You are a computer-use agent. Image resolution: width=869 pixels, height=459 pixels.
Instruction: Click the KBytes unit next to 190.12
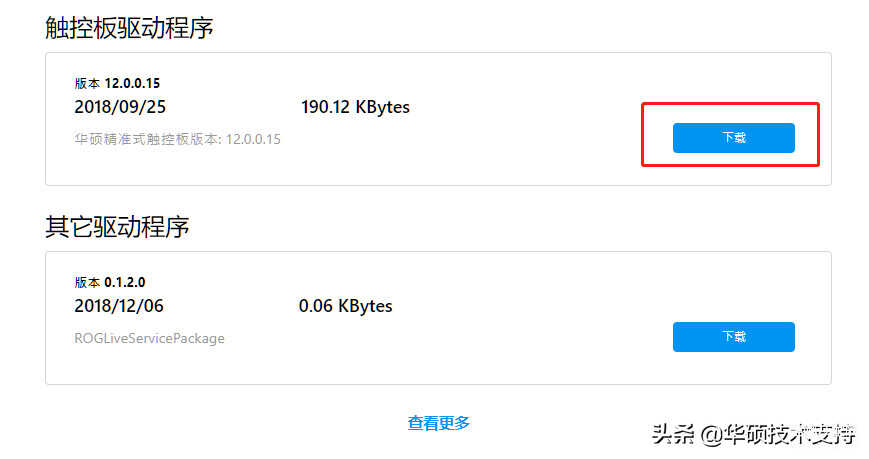point(382,107)
